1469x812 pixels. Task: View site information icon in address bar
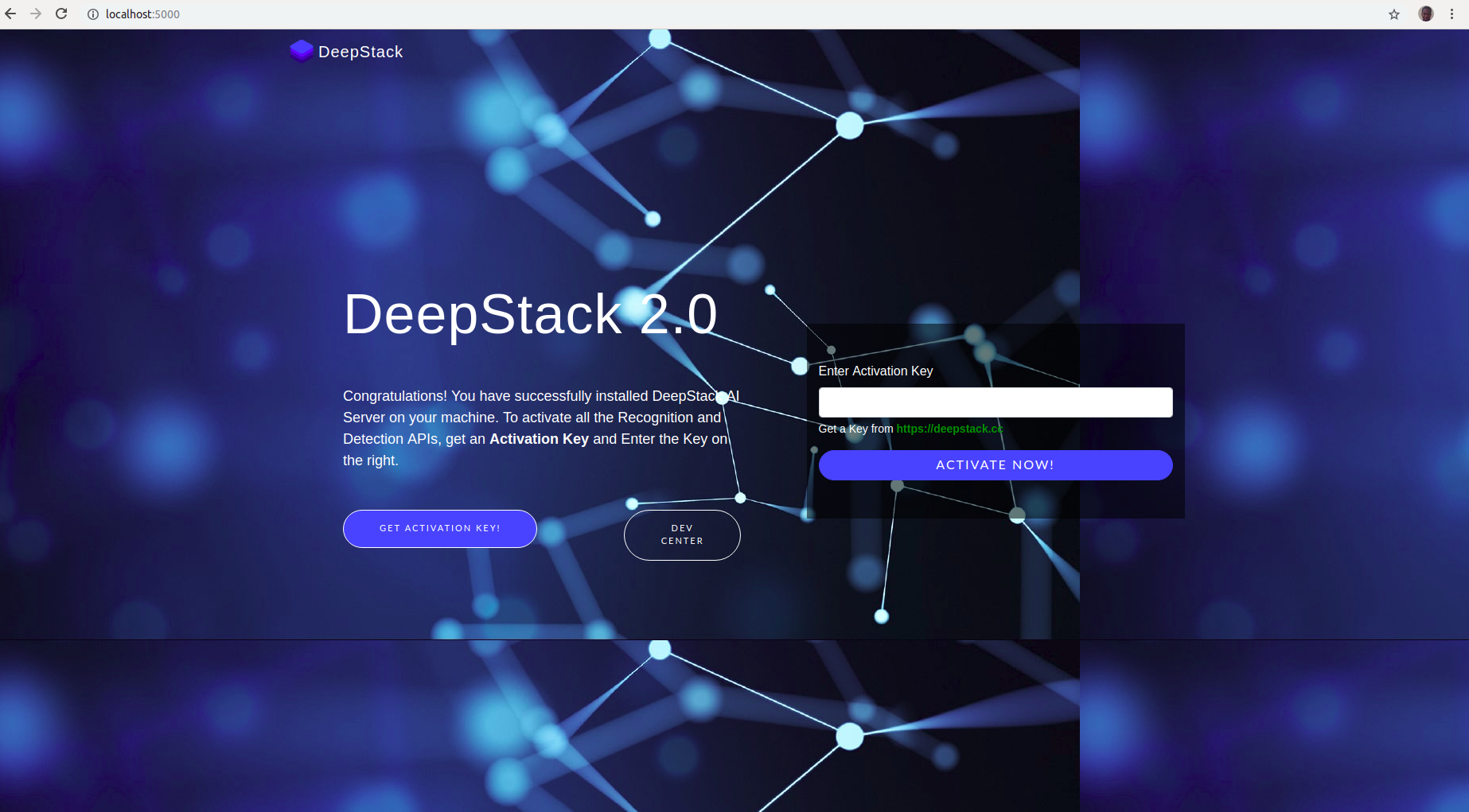pyautogui.click(x=93, y=14)
